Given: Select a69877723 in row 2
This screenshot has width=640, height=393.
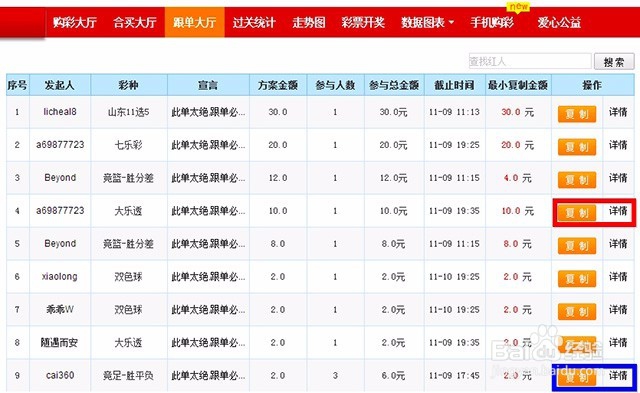Looking at the screenshot, I should pyautogui.click(x=60, y=145).
